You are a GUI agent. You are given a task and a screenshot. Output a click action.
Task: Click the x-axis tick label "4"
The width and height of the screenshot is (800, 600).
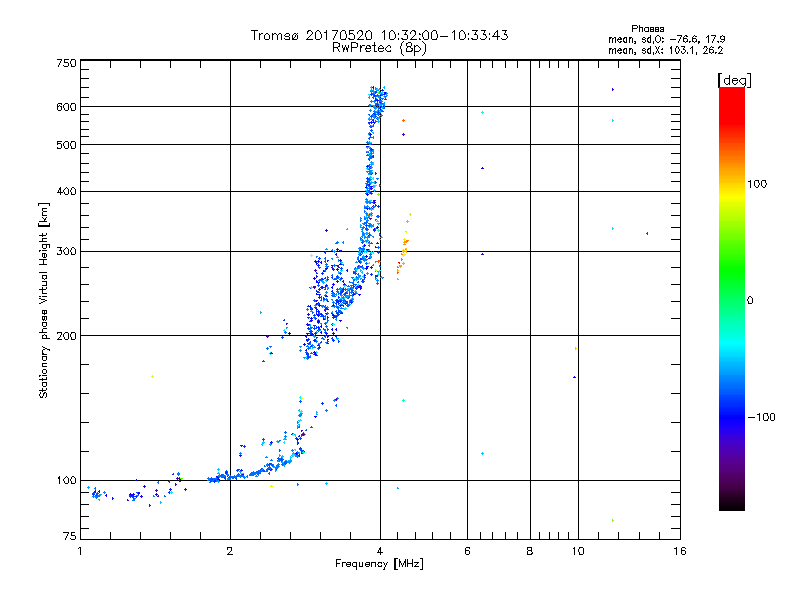pyautogui.click(x=380, y=551)
